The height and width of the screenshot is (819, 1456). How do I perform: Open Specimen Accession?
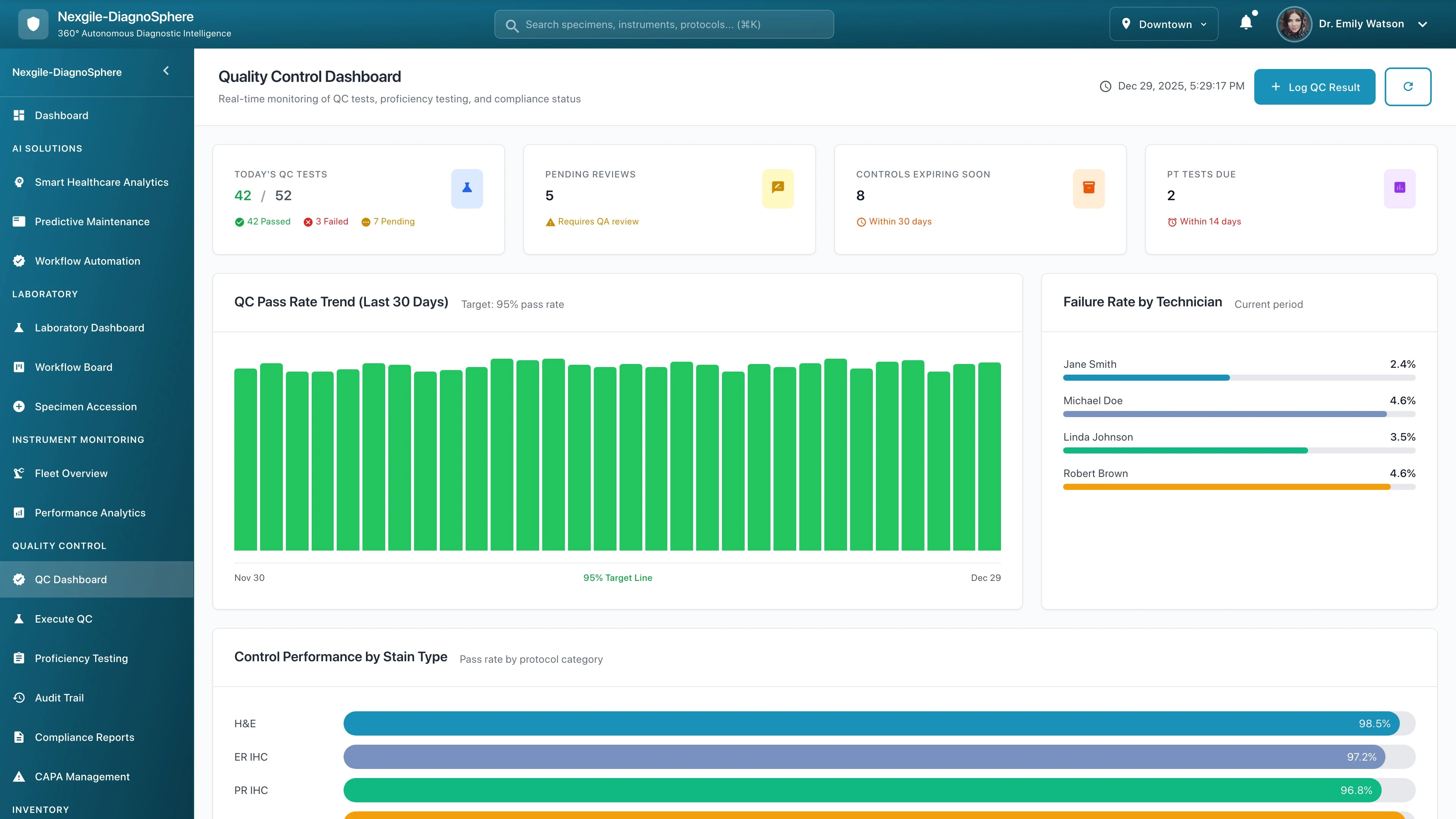coord(85,406)
